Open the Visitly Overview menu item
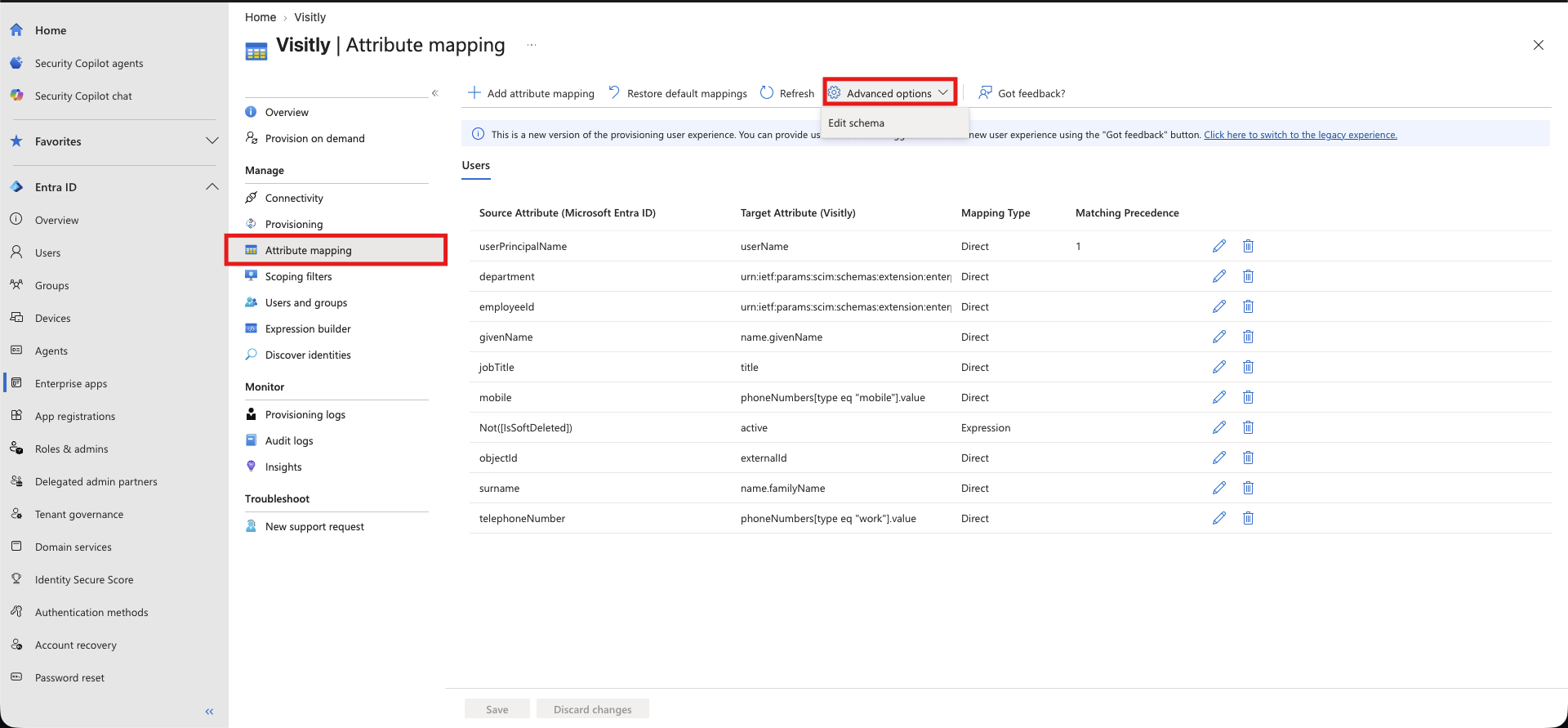Image resolution: width=1568 pixels, height=728 pixels. click(287, 112)
